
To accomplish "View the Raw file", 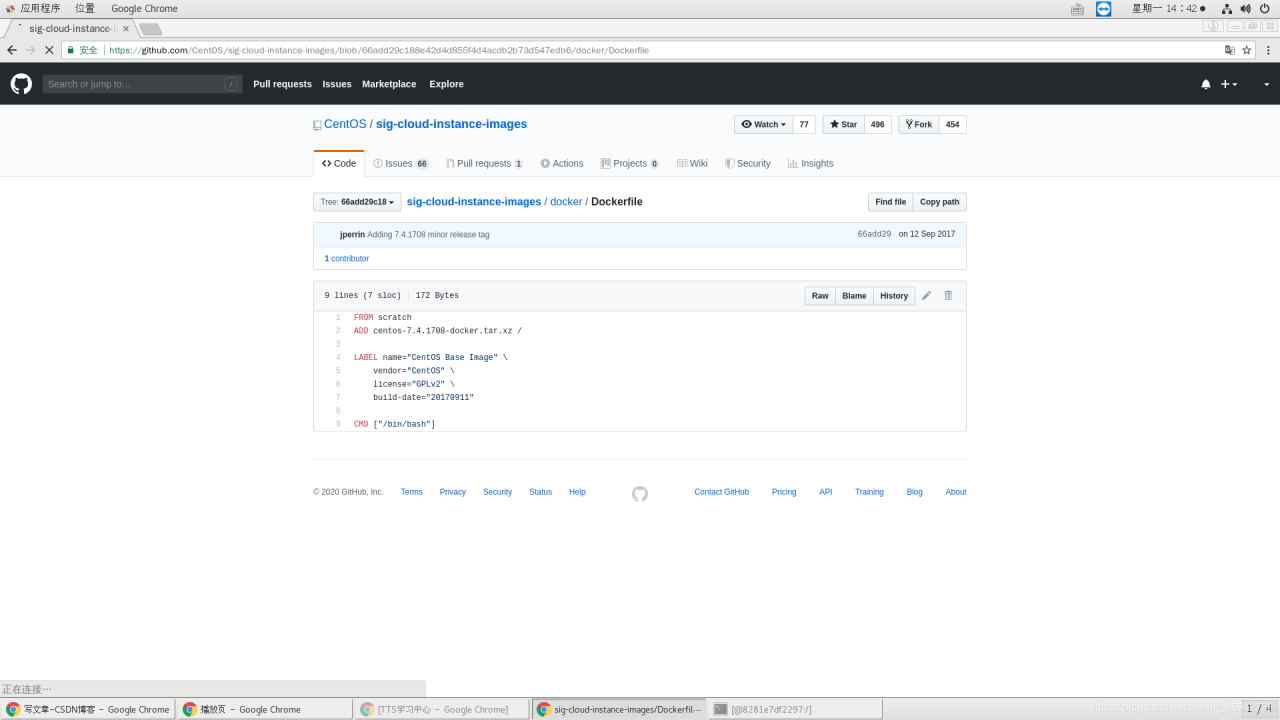I will tap(820, 296).
